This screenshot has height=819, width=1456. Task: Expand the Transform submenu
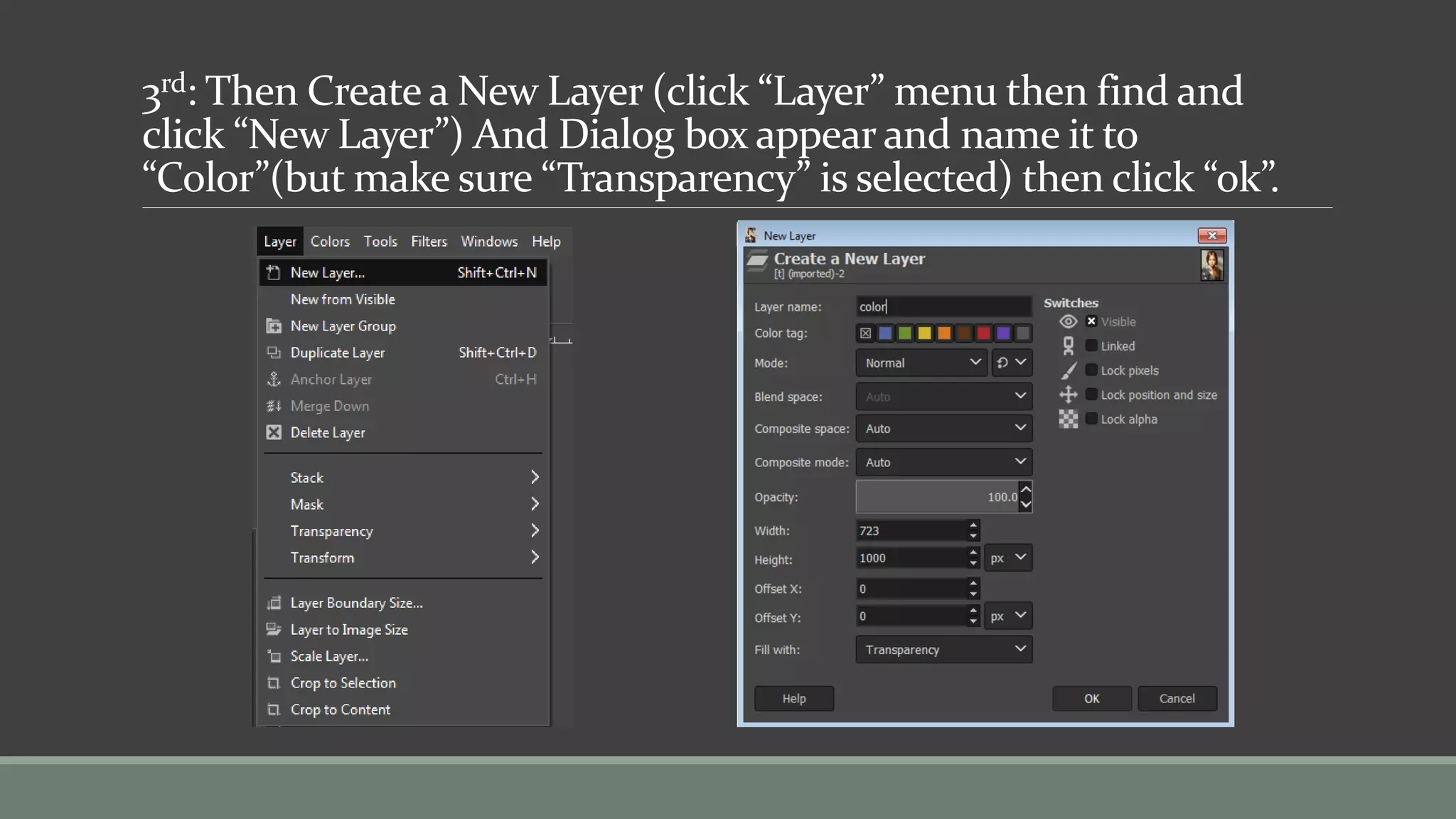pyautogui.click(x=403, y=558)
